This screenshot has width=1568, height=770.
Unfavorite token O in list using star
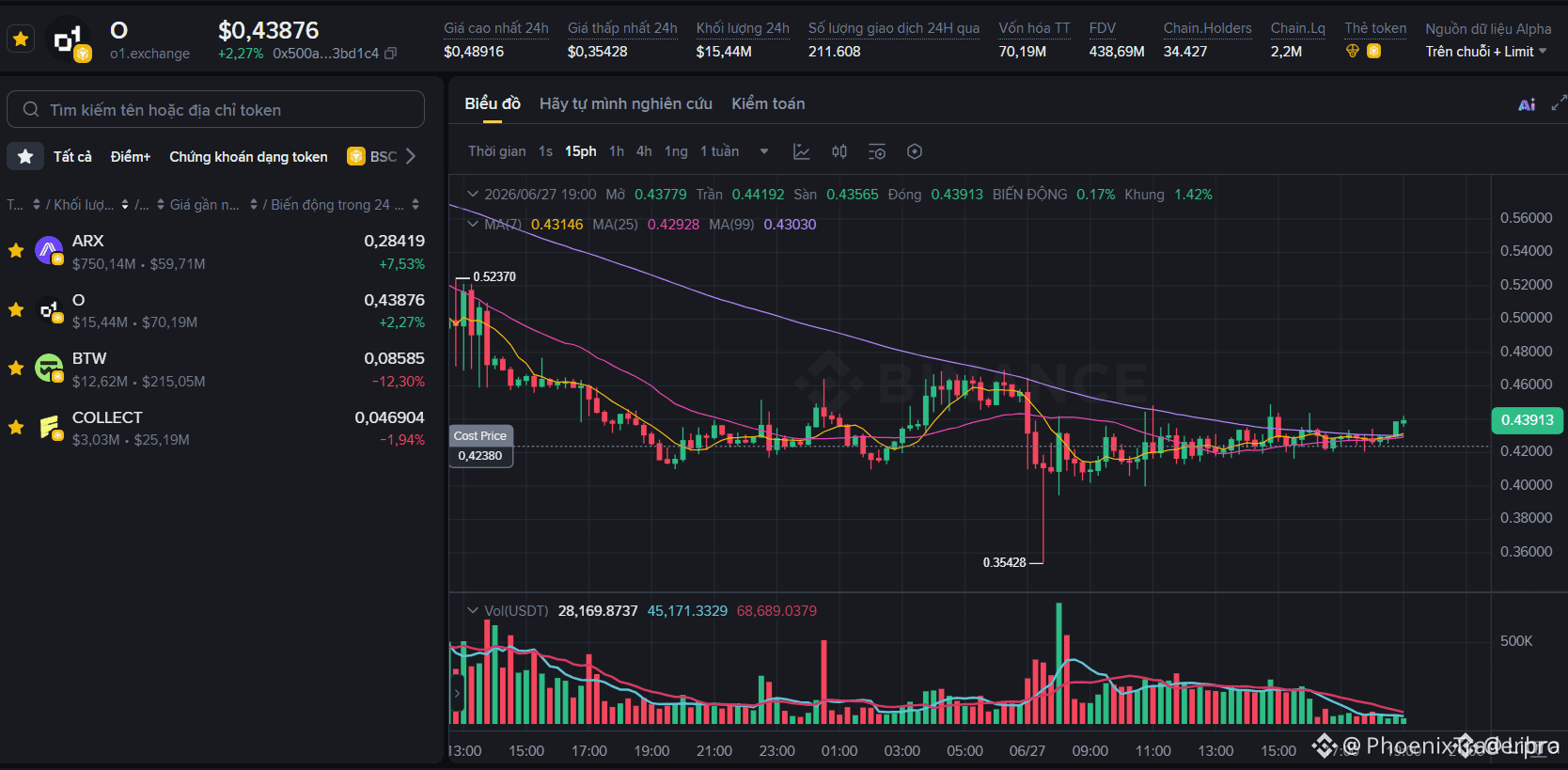coord(16,310)
